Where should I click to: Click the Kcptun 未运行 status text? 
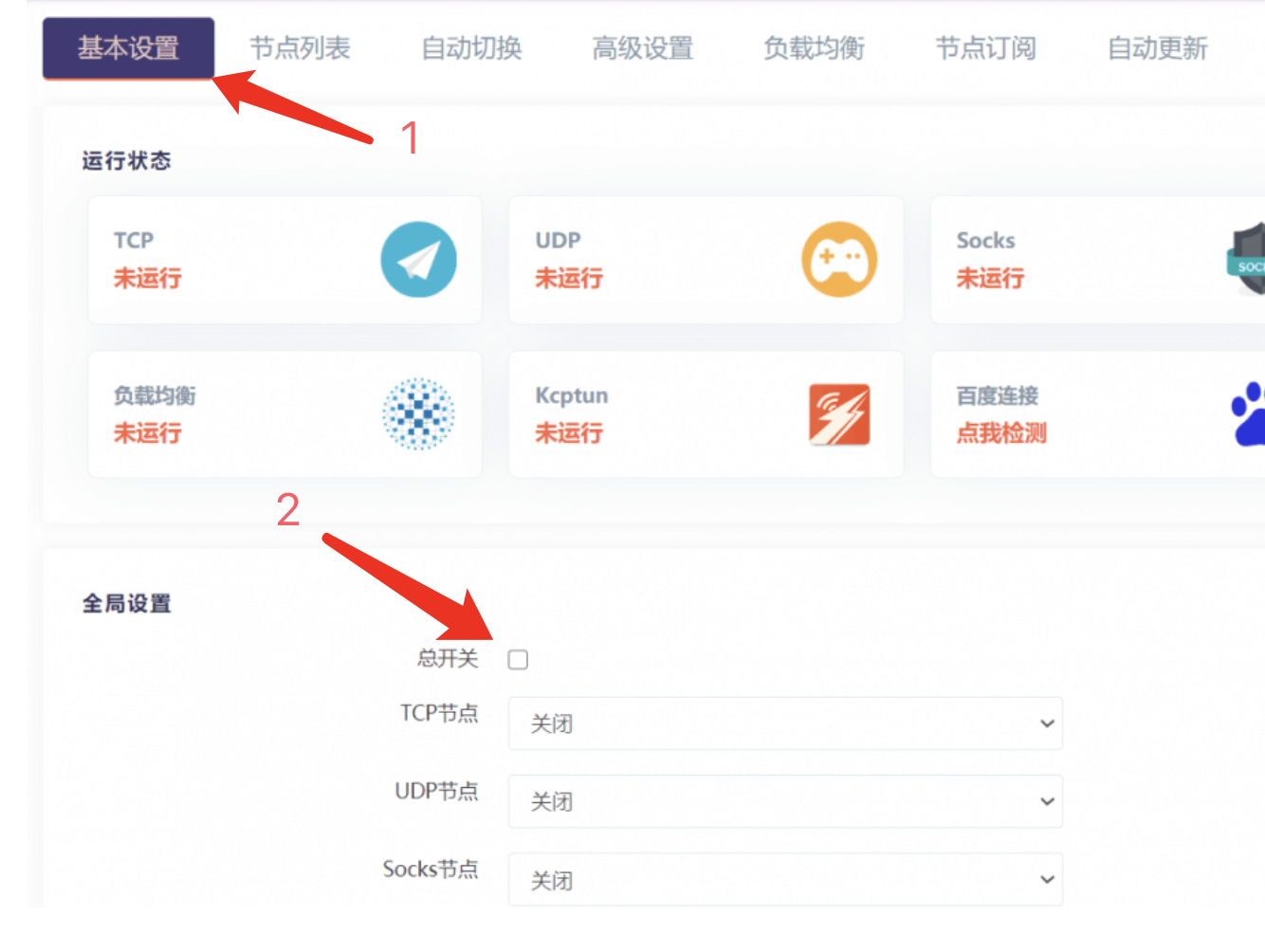(x=568, y=433)
